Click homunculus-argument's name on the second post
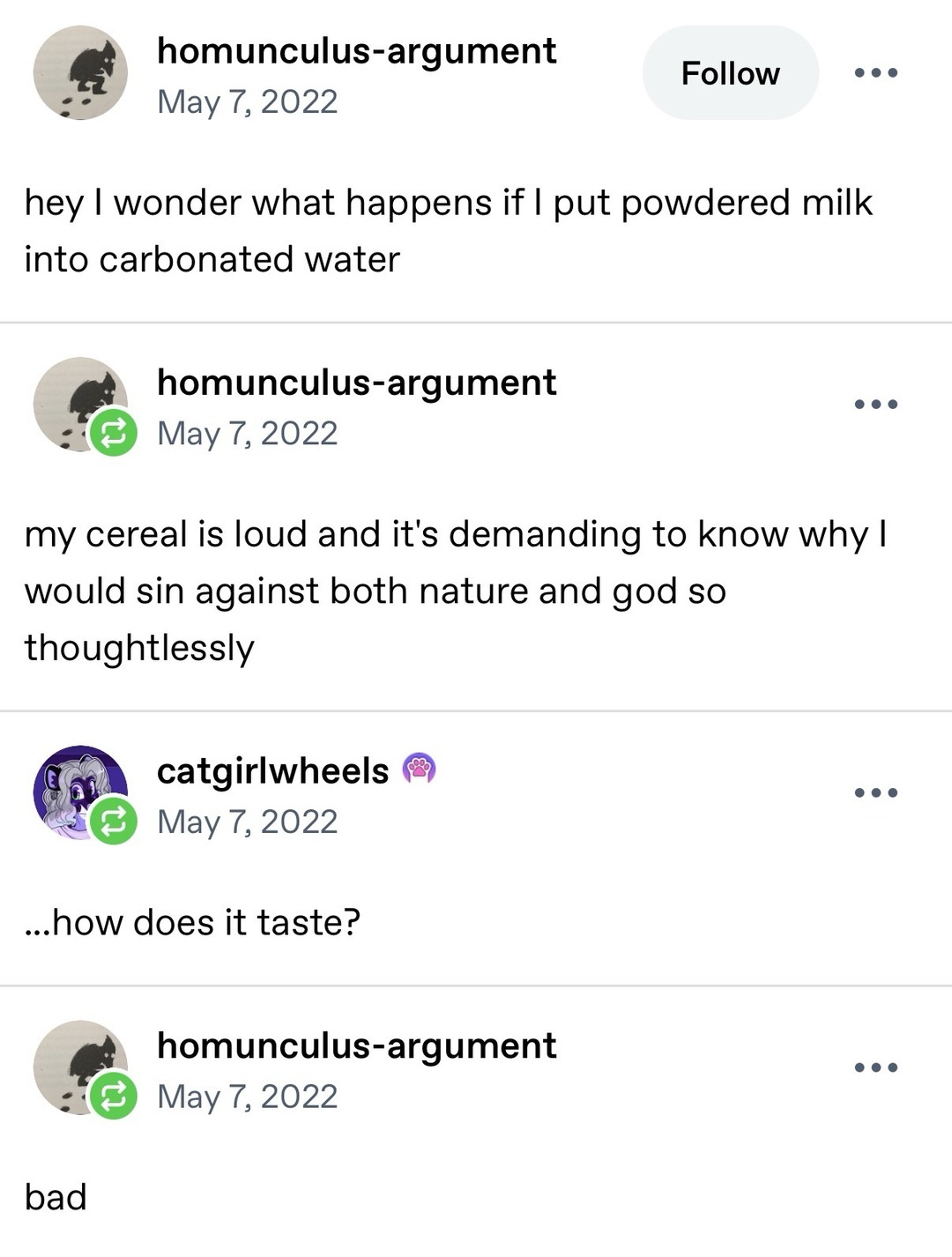Viewport: 952px width, 1257px height. click(356, 382)
